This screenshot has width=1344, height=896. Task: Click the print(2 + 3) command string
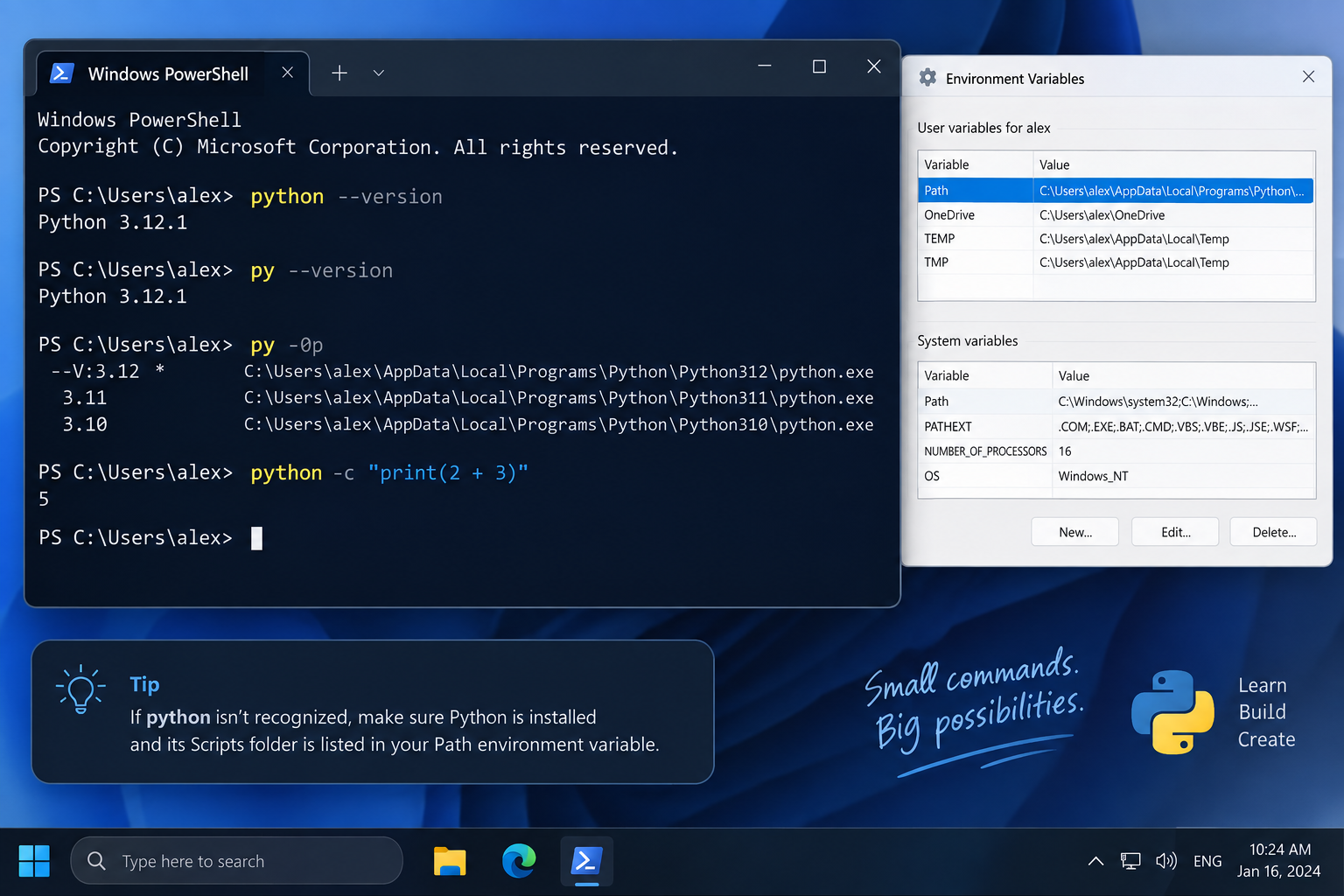[448, 473]
